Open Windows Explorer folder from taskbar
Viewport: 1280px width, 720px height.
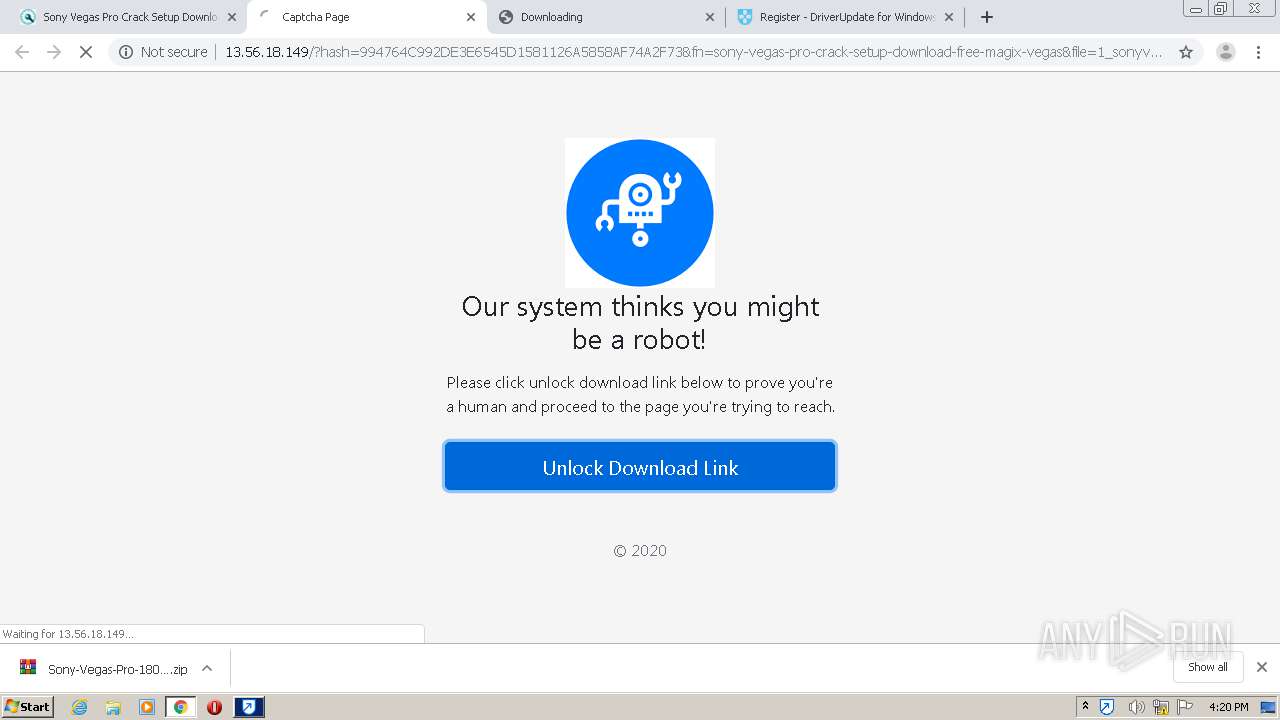(113, 707)
